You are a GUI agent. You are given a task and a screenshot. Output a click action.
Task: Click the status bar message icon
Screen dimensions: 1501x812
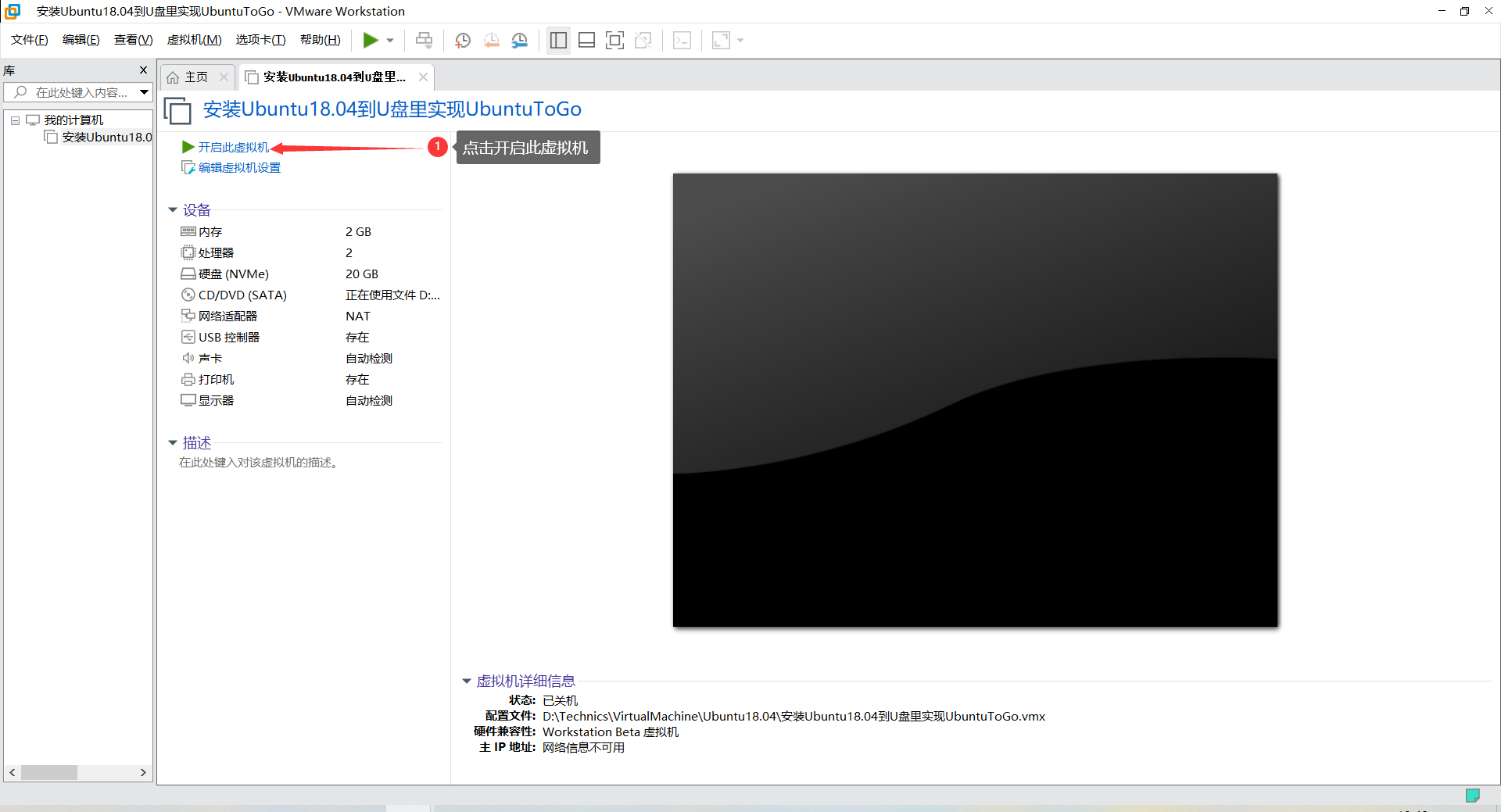pyautogui.click(x=1472, y=796)
